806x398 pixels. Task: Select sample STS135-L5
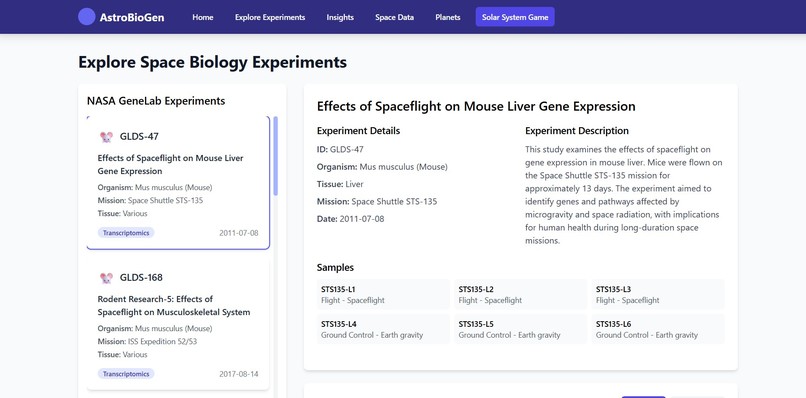click(521, 329)
